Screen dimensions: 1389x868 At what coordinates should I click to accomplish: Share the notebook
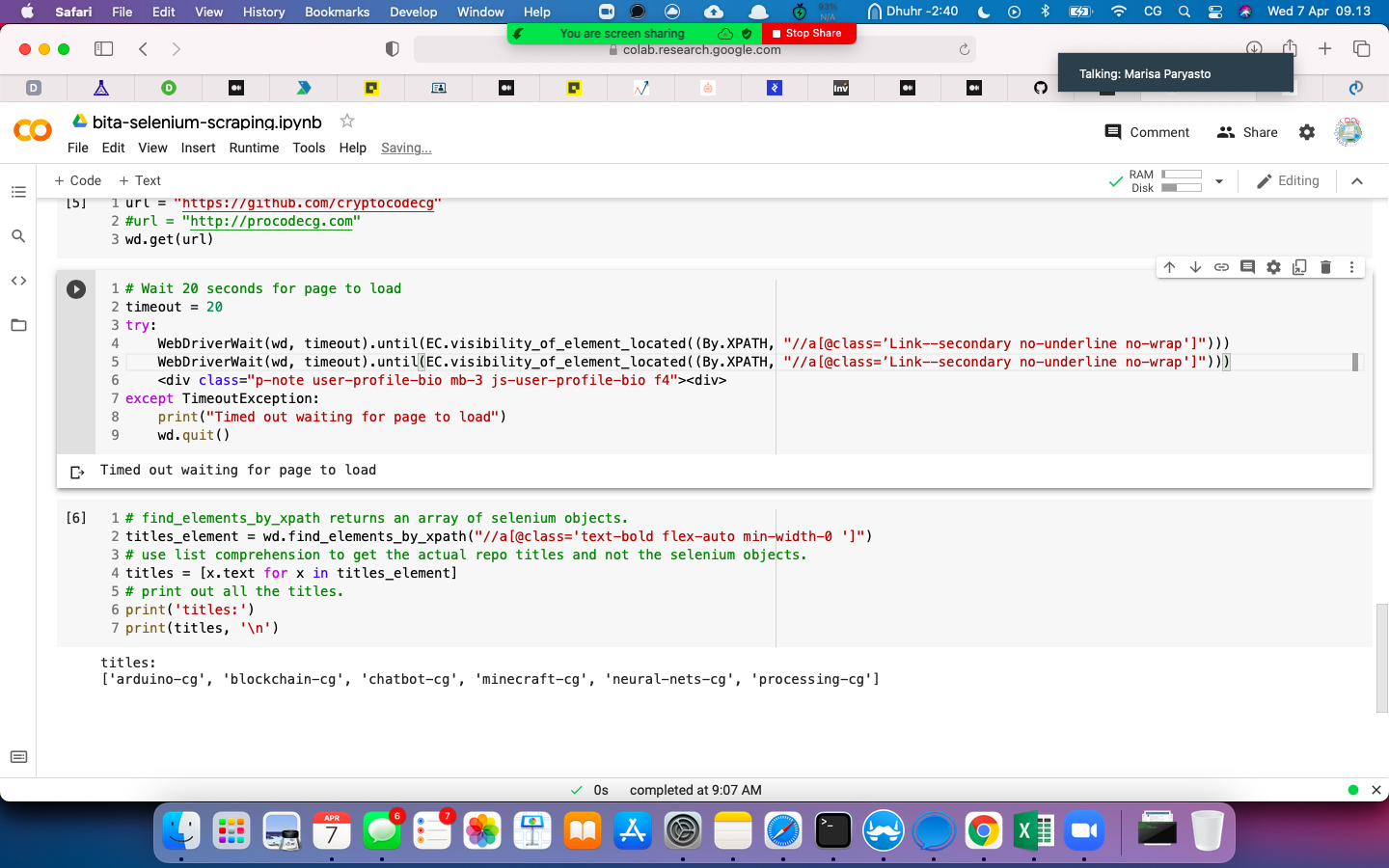coord(1247,132)
